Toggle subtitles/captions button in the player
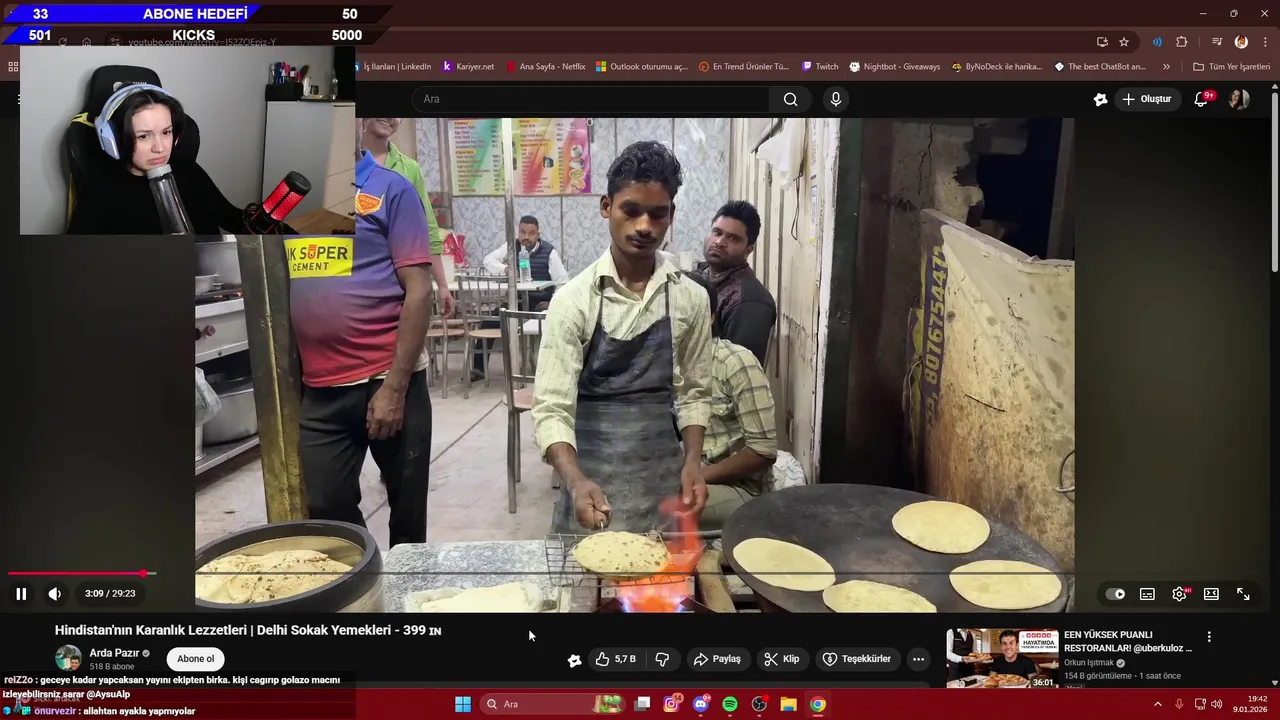1280x720 pixels. [1148, 594]
